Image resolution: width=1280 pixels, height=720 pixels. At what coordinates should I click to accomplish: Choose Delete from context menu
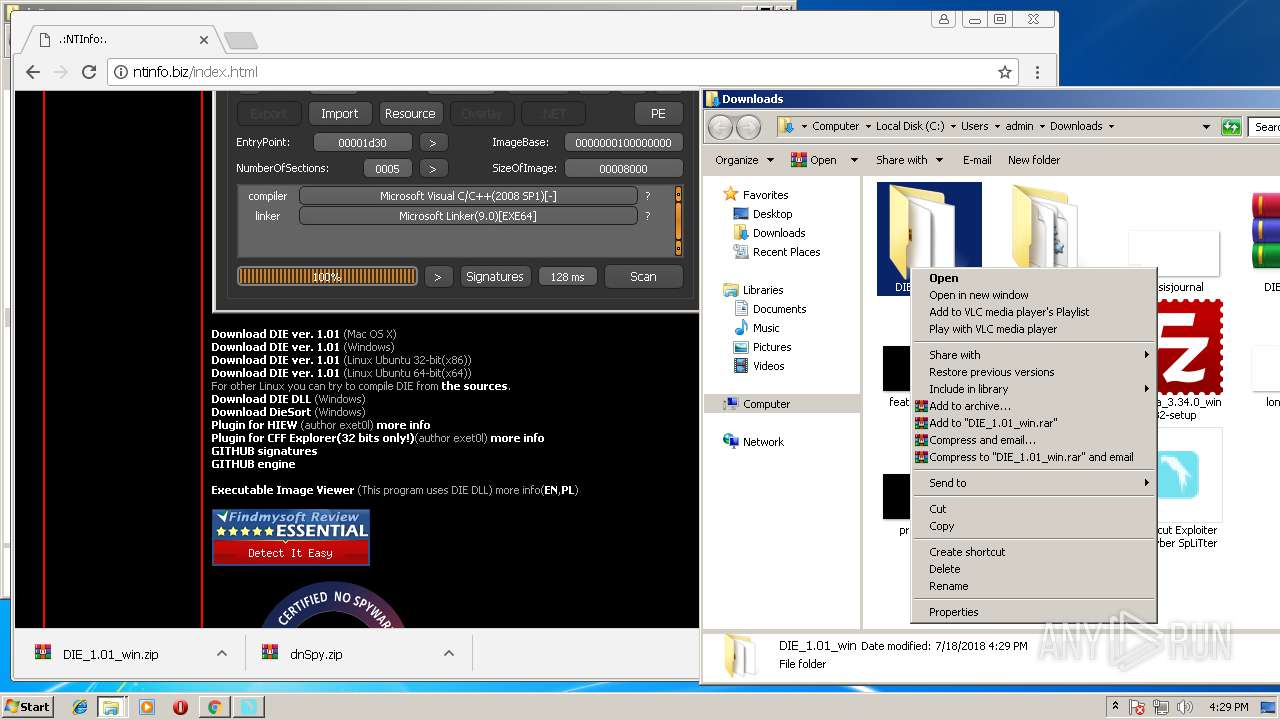pos(1034,569)
